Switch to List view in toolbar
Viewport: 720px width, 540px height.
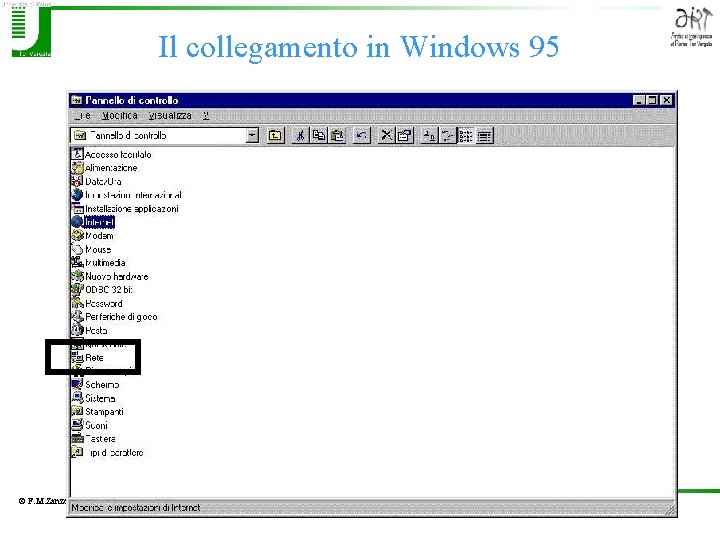(x=466, y=135)
